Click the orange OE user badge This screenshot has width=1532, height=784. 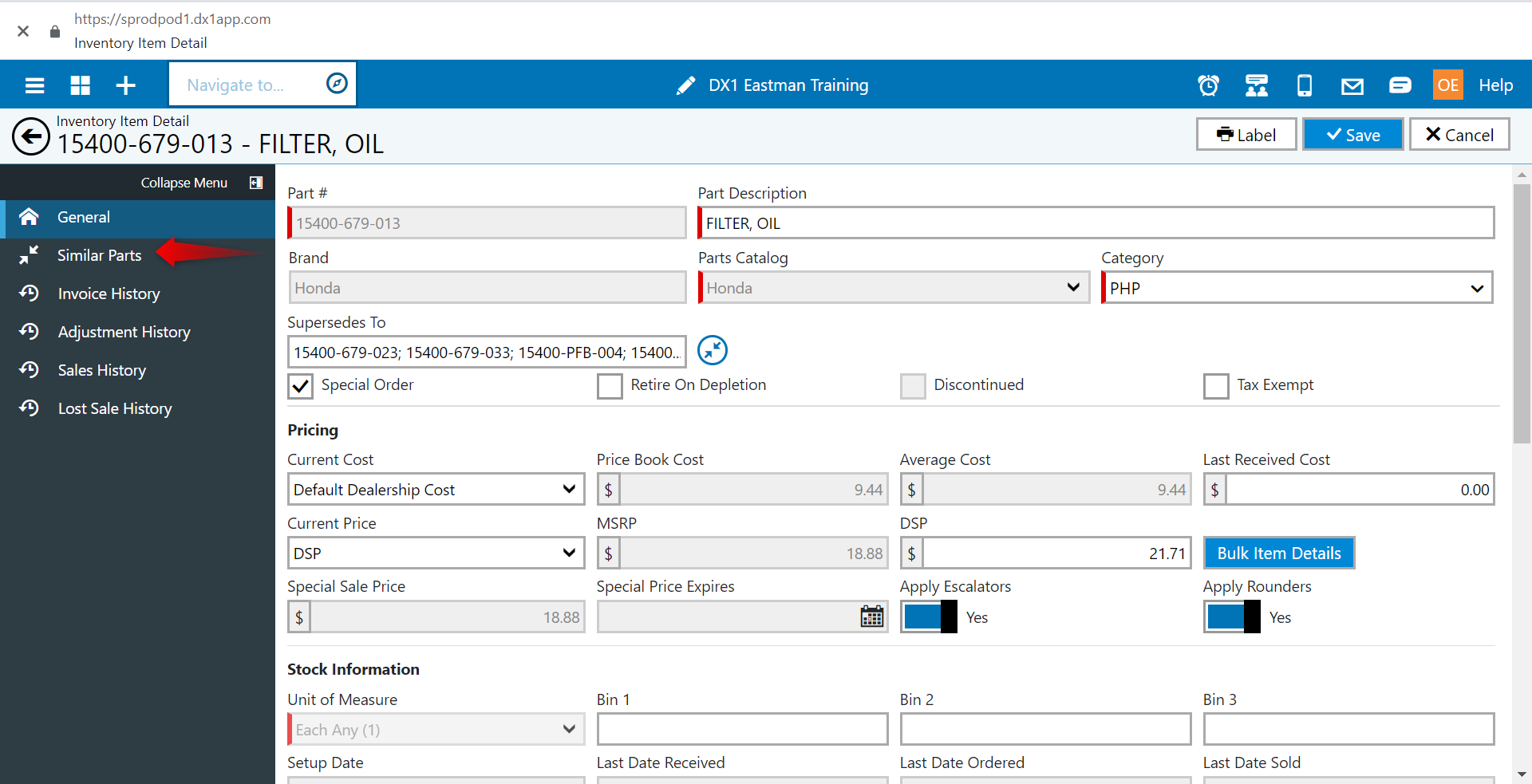pos(1447,85)
